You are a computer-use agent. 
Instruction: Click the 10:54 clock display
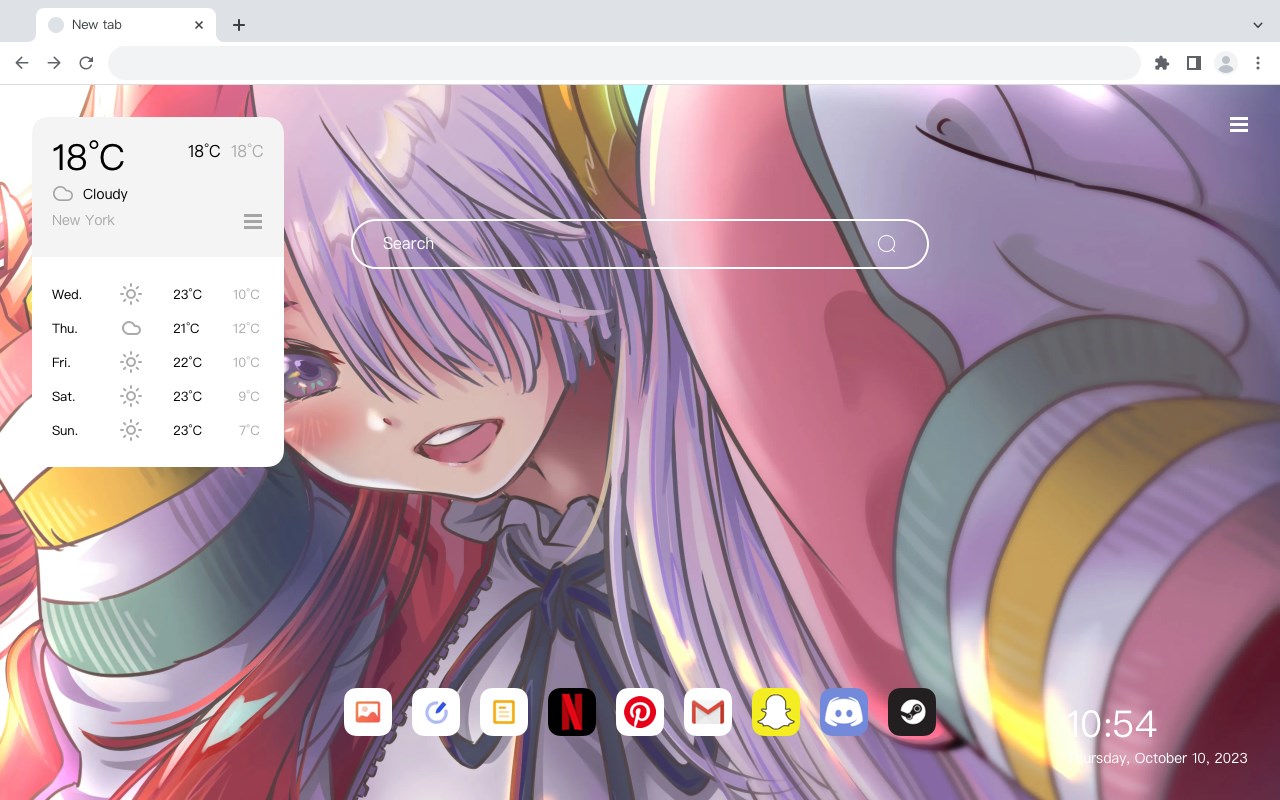pyautogui.click(x=1111, y=724)
